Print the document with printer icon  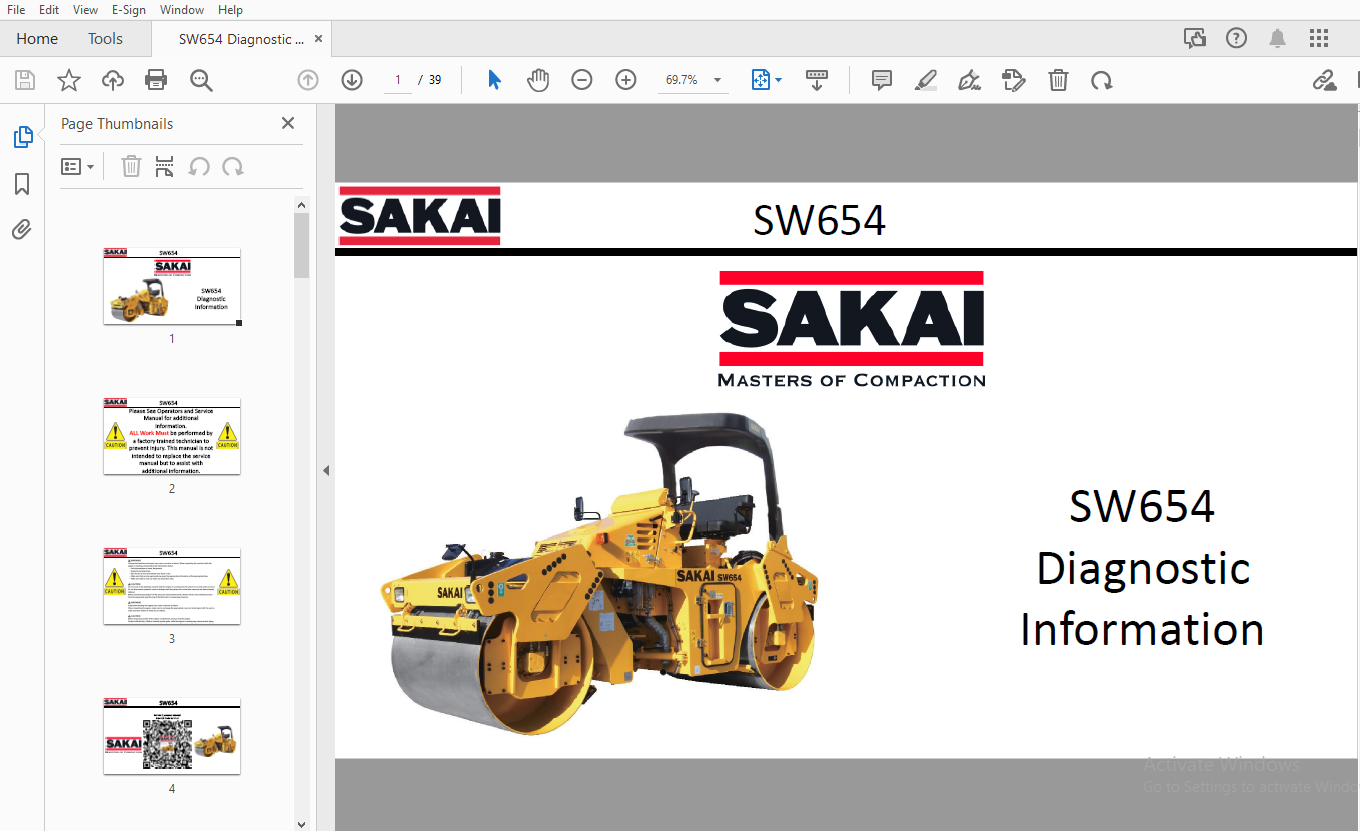point(156,81)
